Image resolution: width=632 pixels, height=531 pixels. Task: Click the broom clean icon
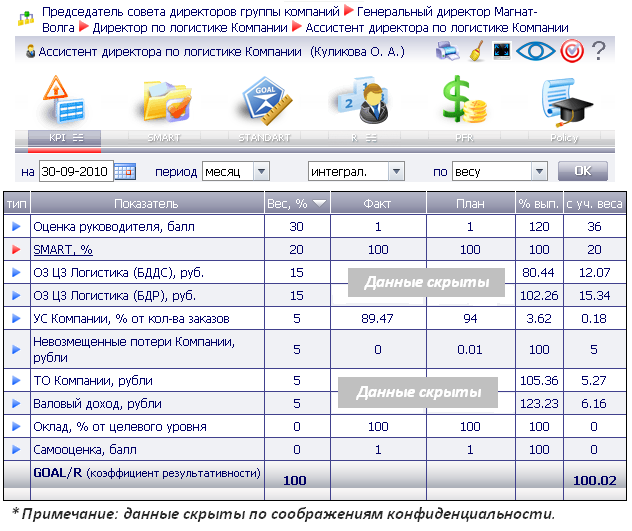477,51
